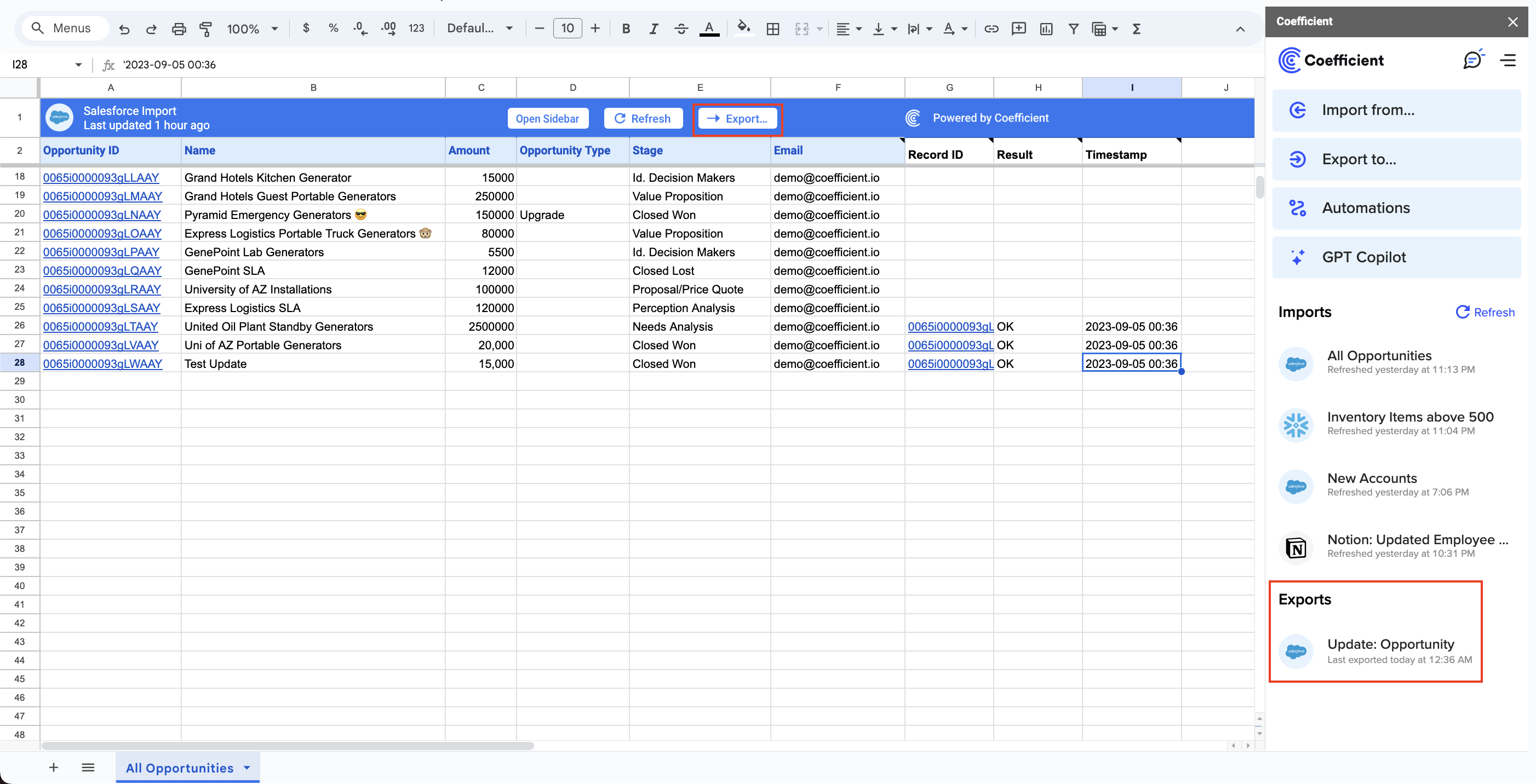Click the banner Refresh button

pyautogui.click(x=643, y=118)
